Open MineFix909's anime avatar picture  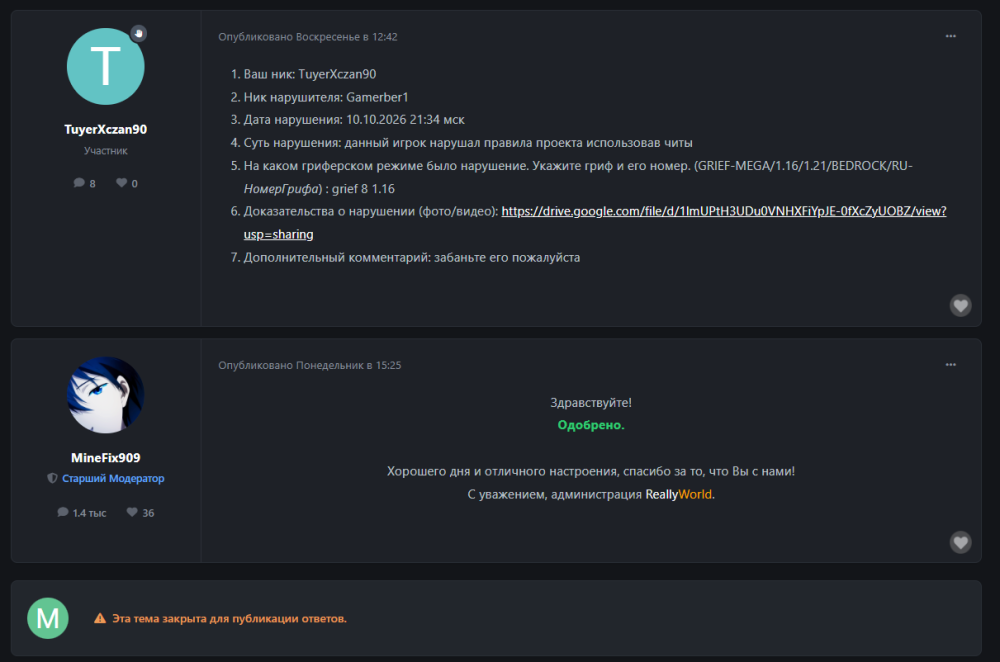105,395
